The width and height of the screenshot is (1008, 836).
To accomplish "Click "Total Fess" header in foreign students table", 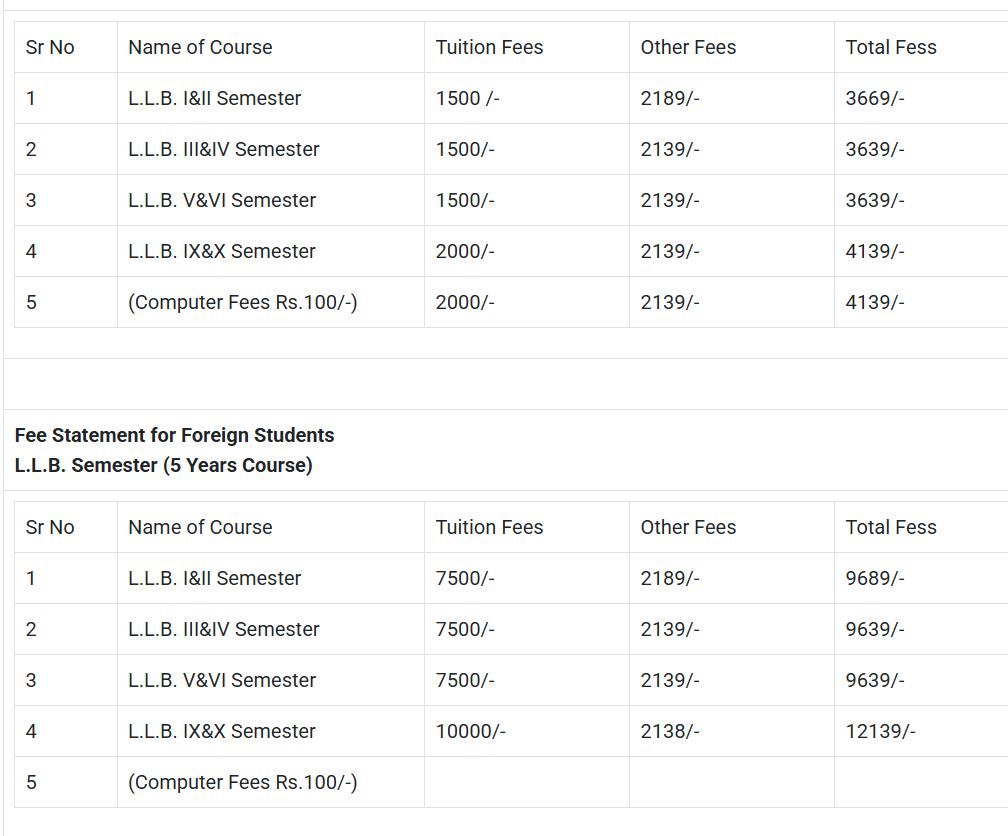I will pyautogui.click(x=891, y=527).
